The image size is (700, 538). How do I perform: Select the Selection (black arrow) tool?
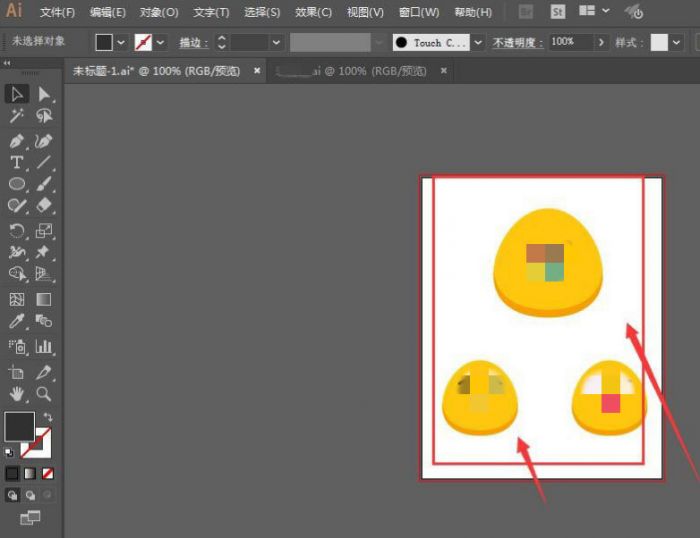[x=17, y=94]
